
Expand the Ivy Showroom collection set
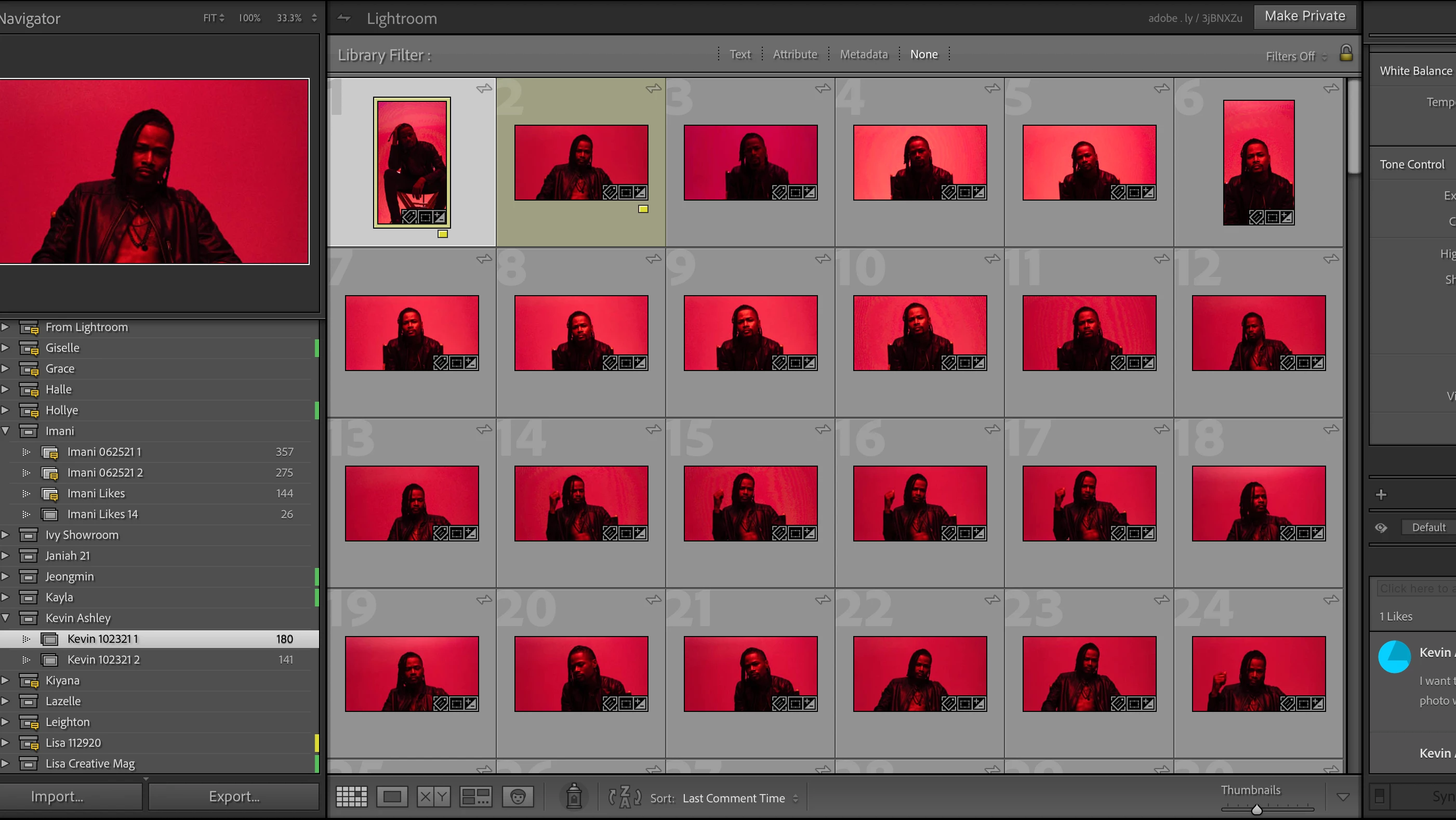pyautogui.click(x=5, y=535)
